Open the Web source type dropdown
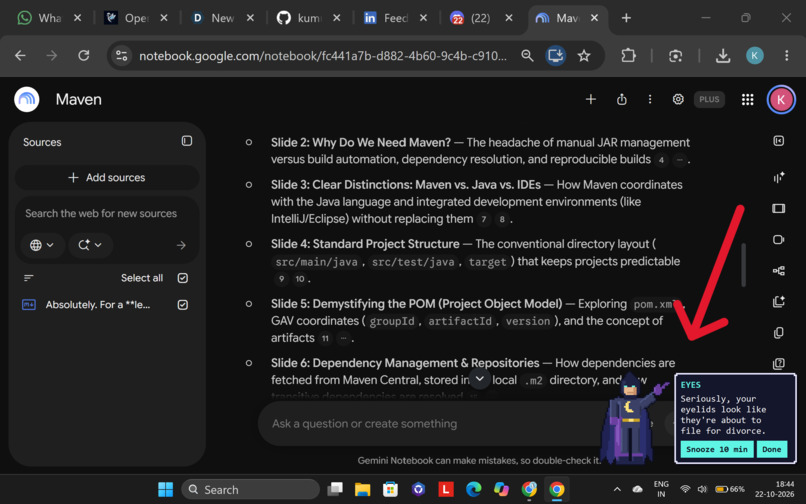Viewport: 806px width, 504px height. pyautogui.click(x=42, y=245)
